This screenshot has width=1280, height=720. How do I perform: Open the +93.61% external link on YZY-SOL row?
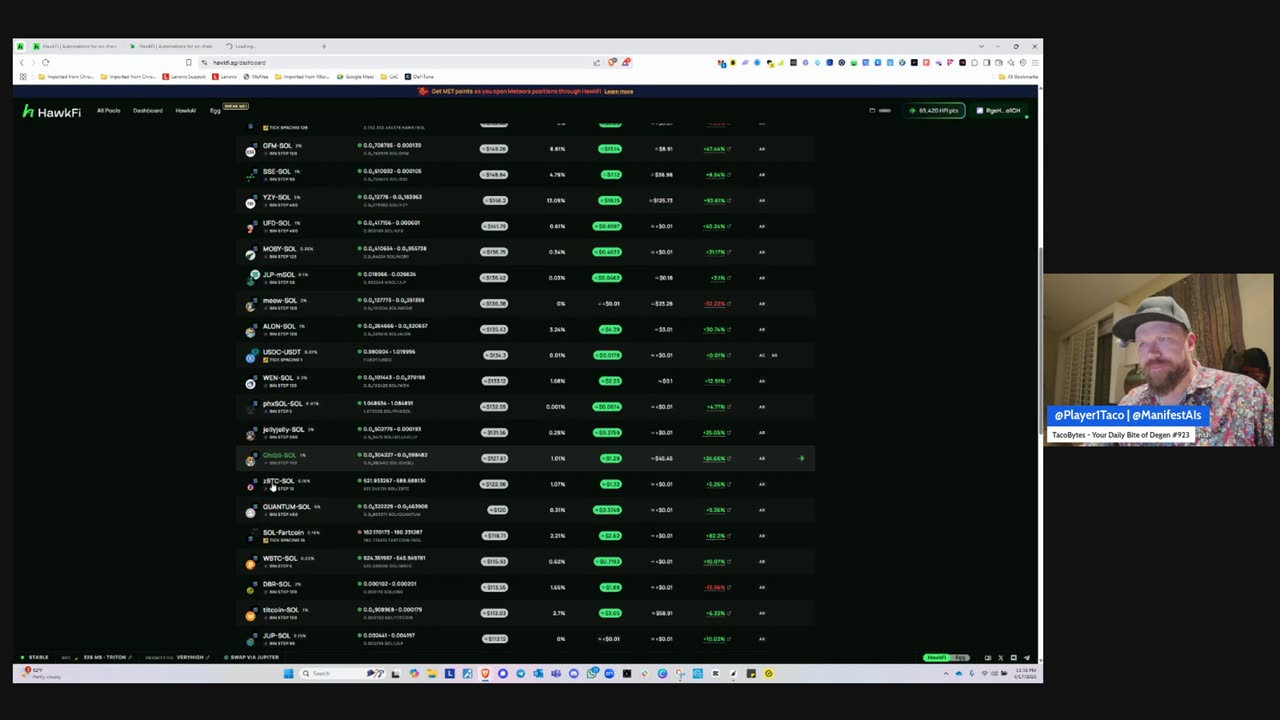pos(716,200)
